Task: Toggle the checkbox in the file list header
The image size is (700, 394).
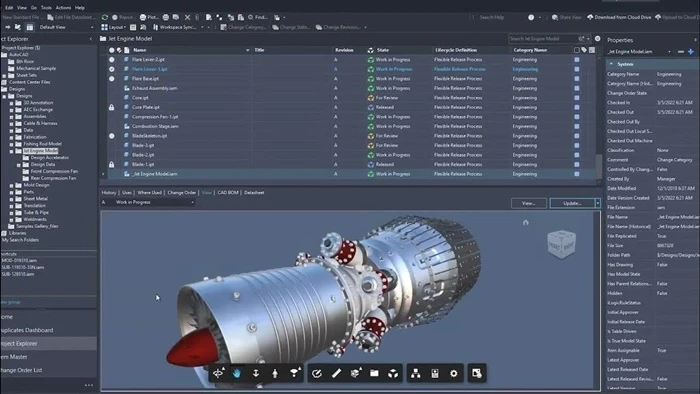Action: [576, 50]
